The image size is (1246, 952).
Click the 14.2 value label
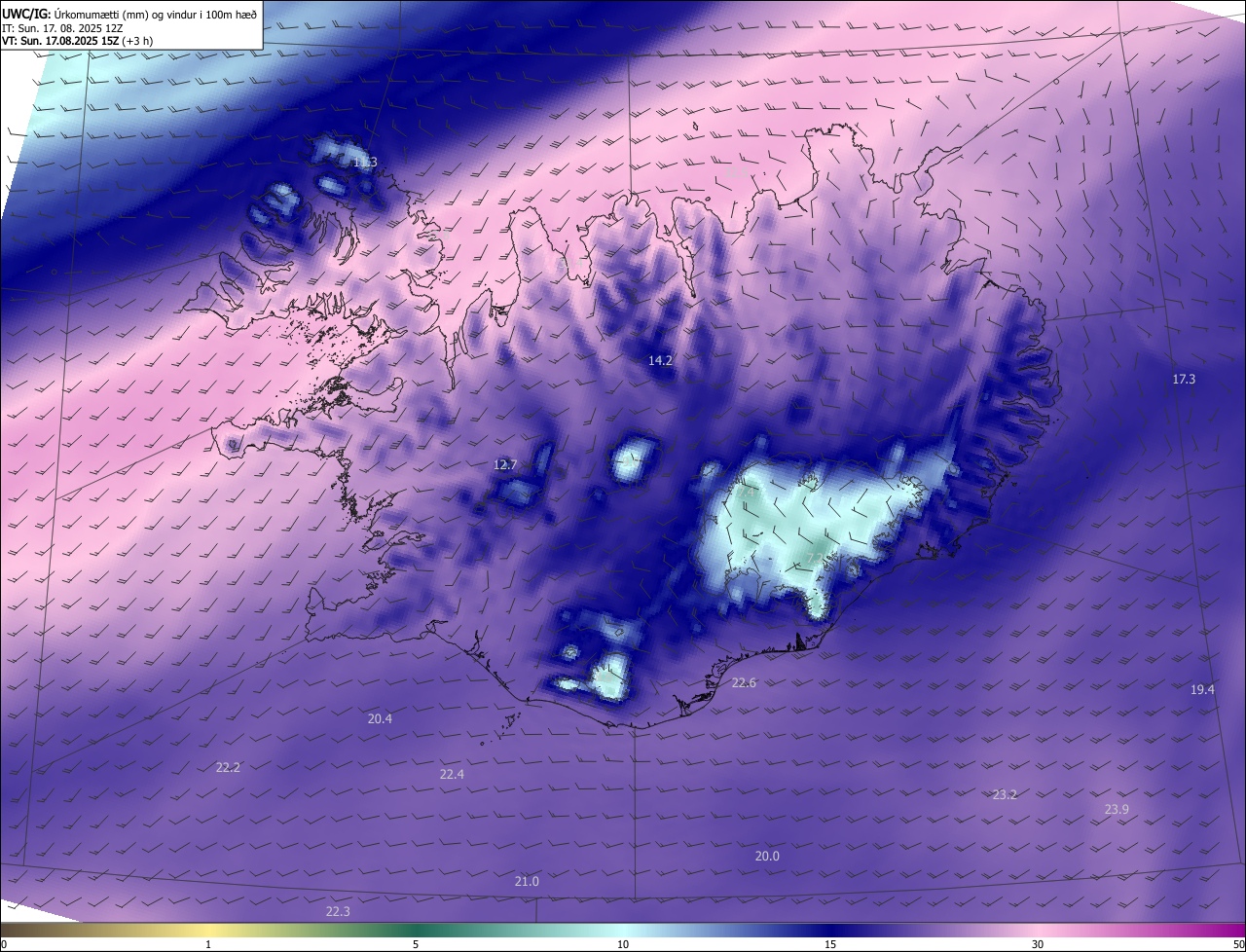click(660, 360)
